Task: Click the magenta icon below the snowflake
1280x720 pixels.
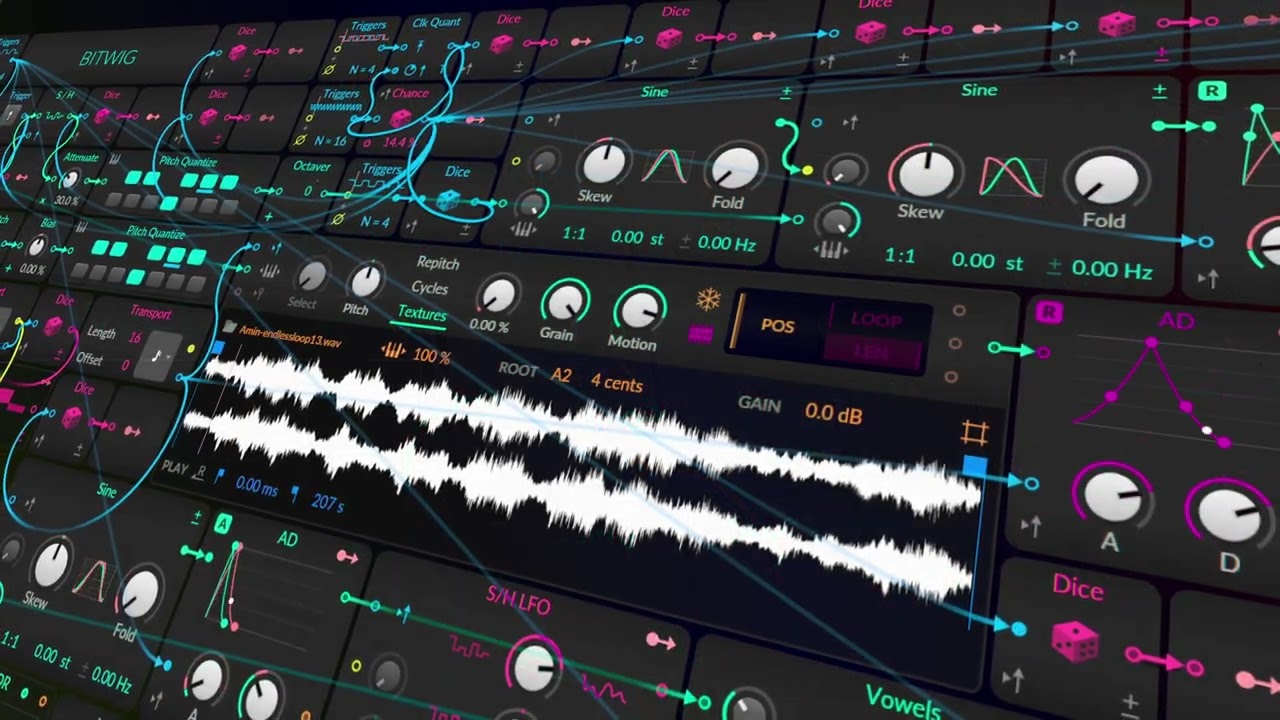Action: [701, 334]
